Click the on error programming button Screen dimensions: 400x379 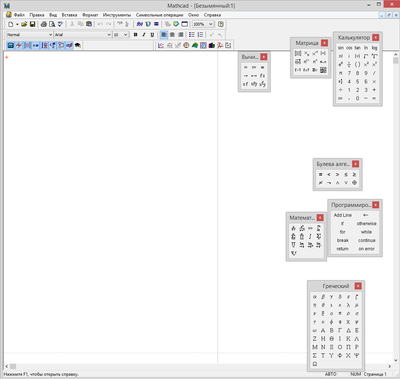click(366, 249)
